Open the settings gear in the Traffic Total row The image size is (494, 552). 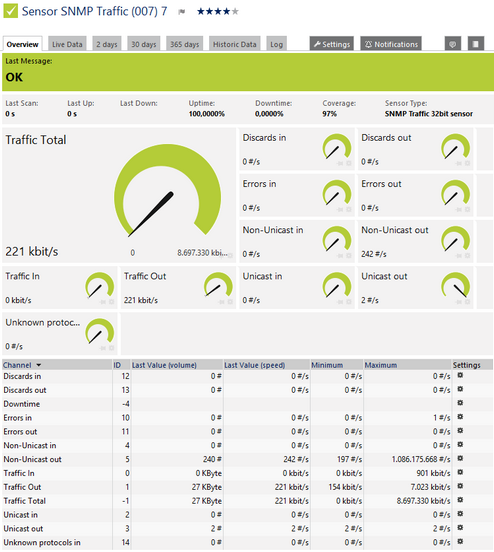pos(460,500)
